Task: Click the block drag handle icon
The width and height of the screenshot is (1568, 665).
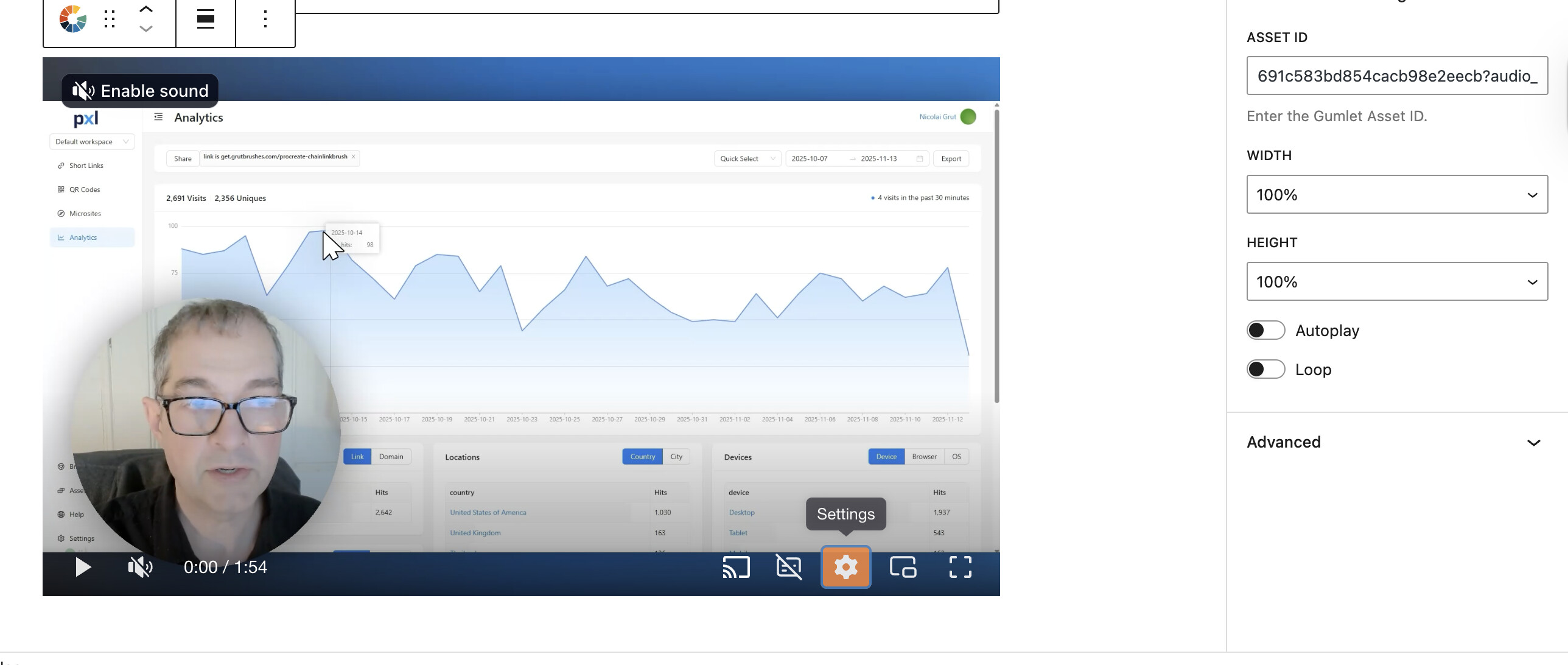Action: 110,19
